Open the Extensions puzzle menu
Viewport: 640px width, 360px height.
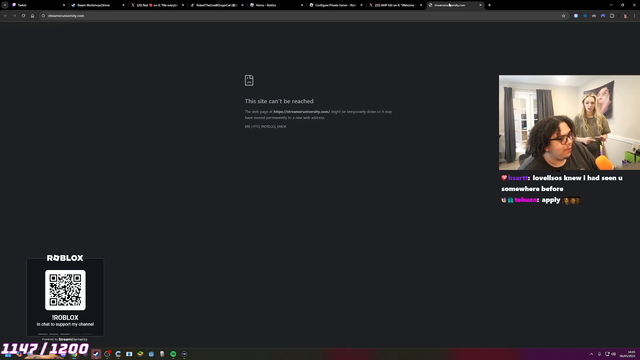click(612, 16)
